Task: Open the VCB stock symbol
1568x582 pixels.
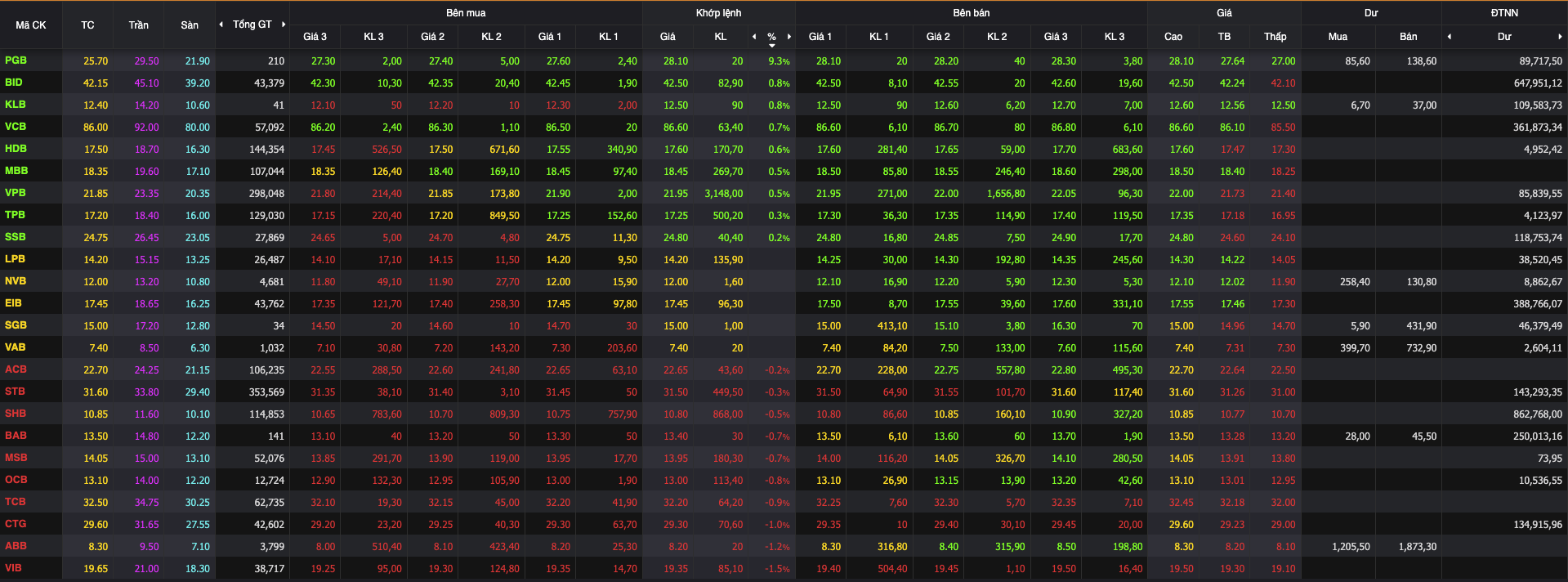Action: (x=16, y=127)
